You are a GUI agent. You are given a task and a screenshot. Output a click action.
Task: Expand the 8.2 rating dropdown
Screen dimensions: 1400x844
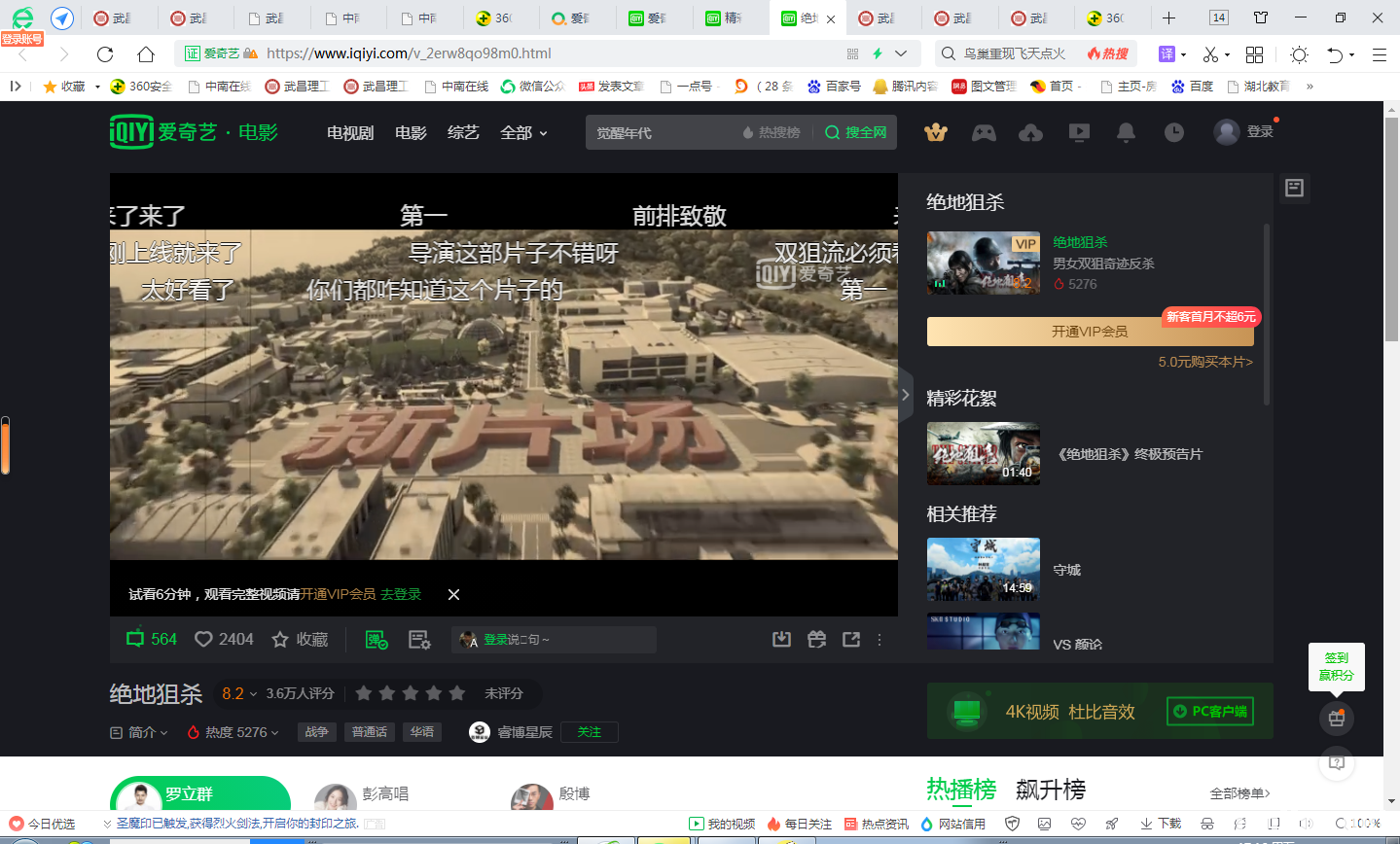click(x=239, y=693)
